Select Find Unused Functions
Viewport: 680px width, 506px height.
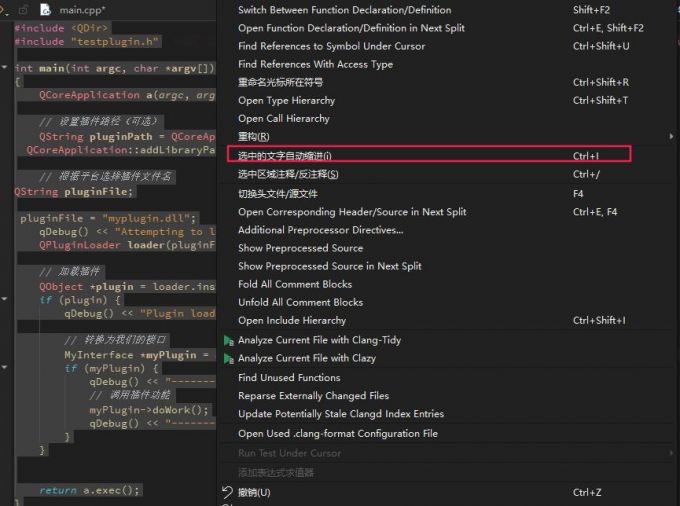point(289,378)
